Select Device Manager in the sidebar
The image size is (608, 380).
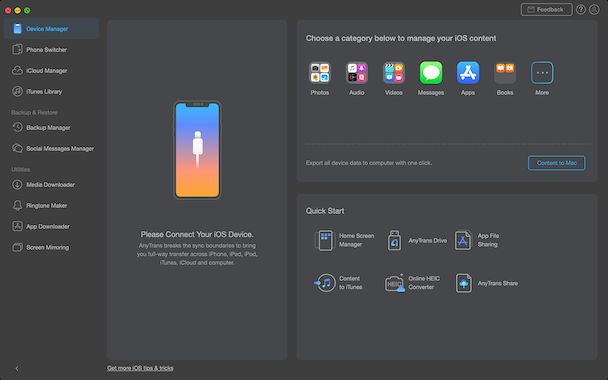coord(52,29)
